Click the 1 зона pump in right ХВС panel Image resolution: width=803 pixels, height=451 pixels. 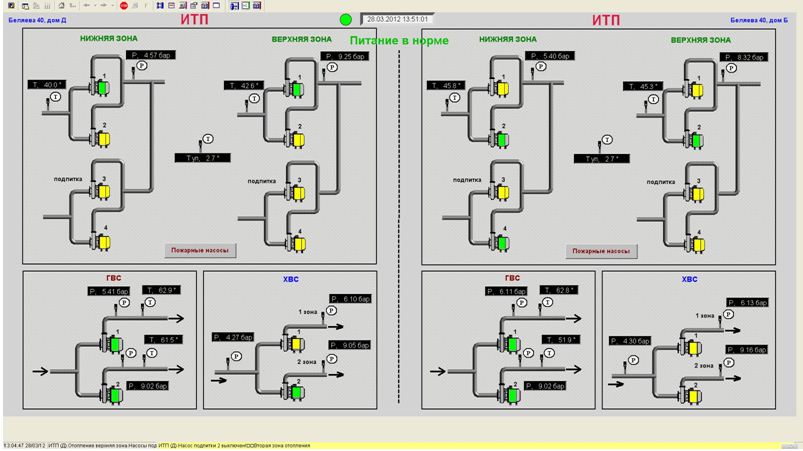691,346
